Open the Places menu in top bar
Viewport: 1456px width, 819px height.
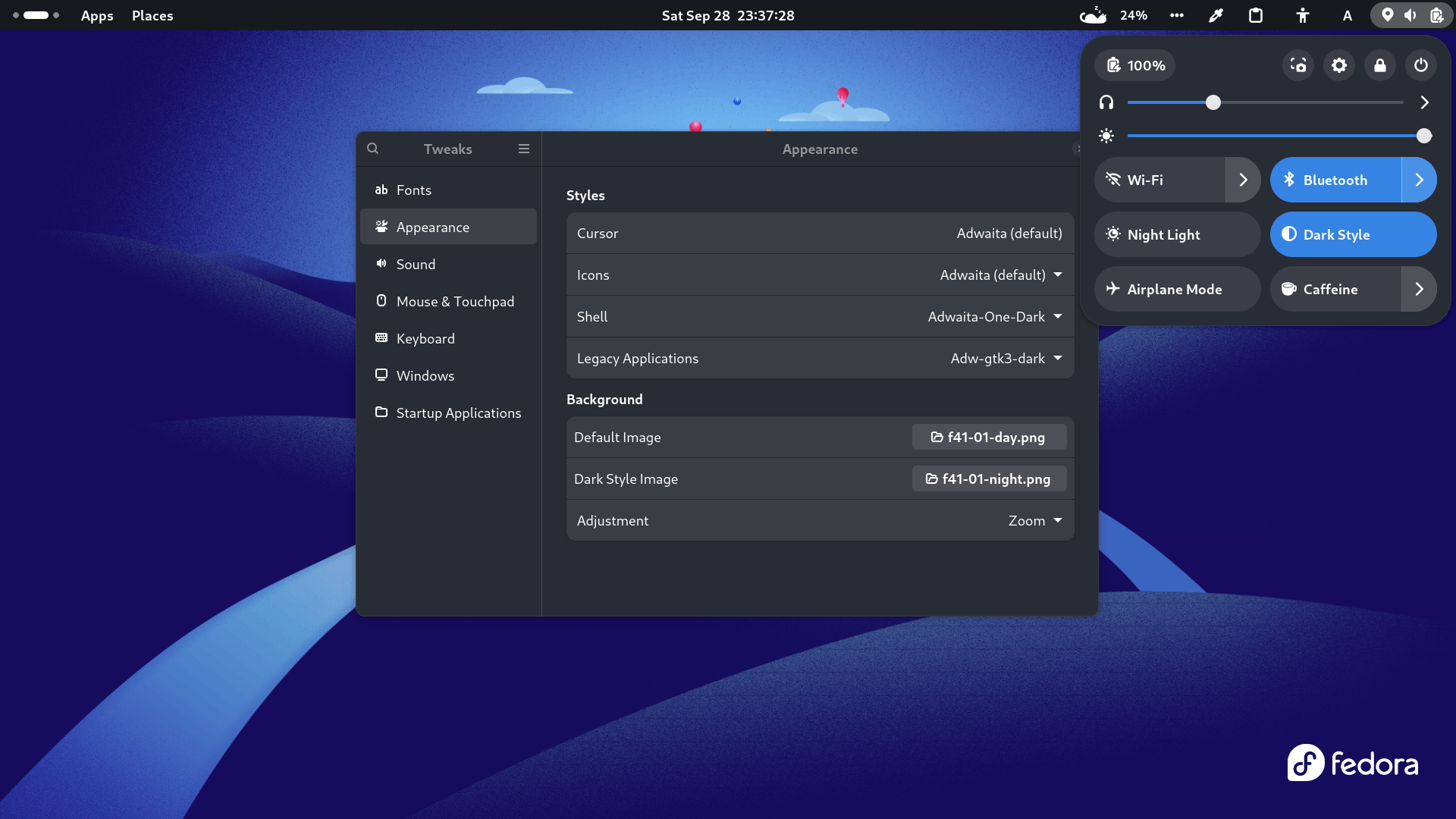(152, 15)
